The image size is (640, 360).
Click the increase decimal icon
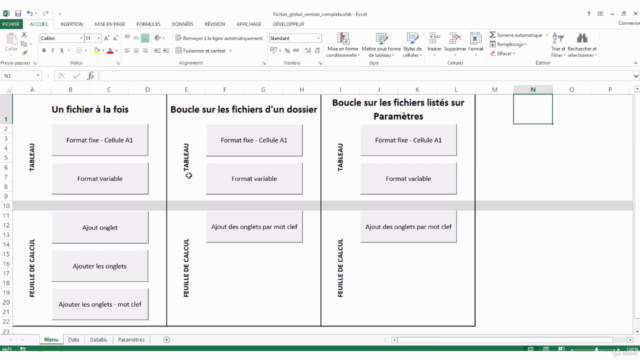308,51
